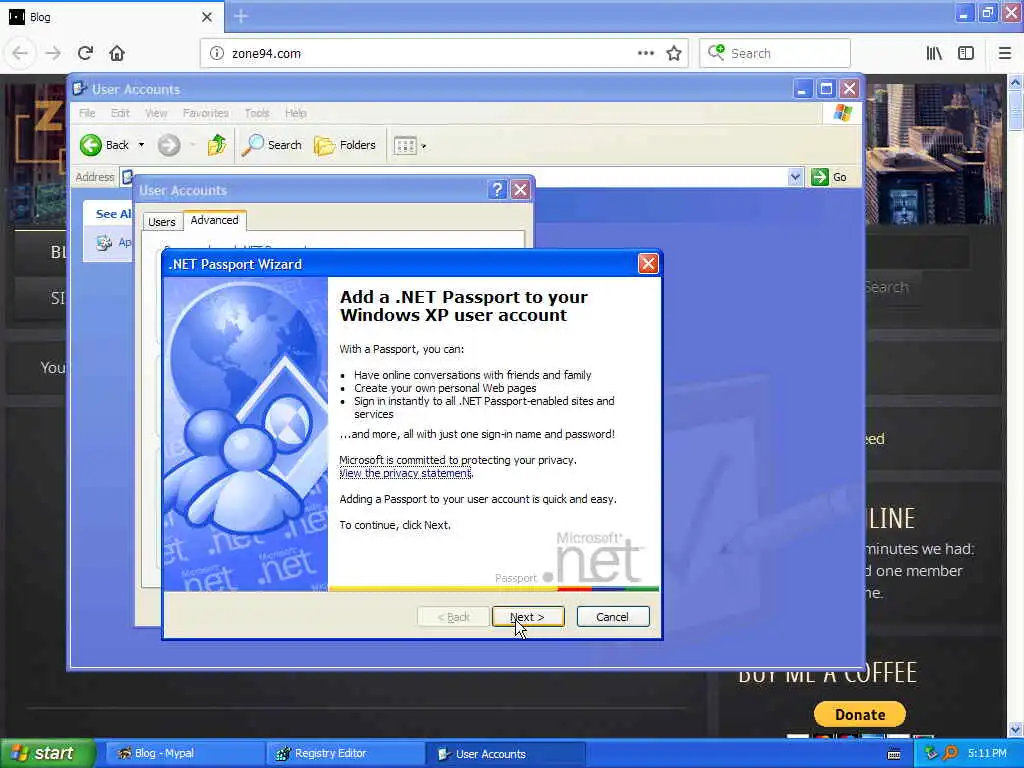Open the browser hamburger menu
The height and width of the screenshot is (768, 1024).
tap(1004, 54)
